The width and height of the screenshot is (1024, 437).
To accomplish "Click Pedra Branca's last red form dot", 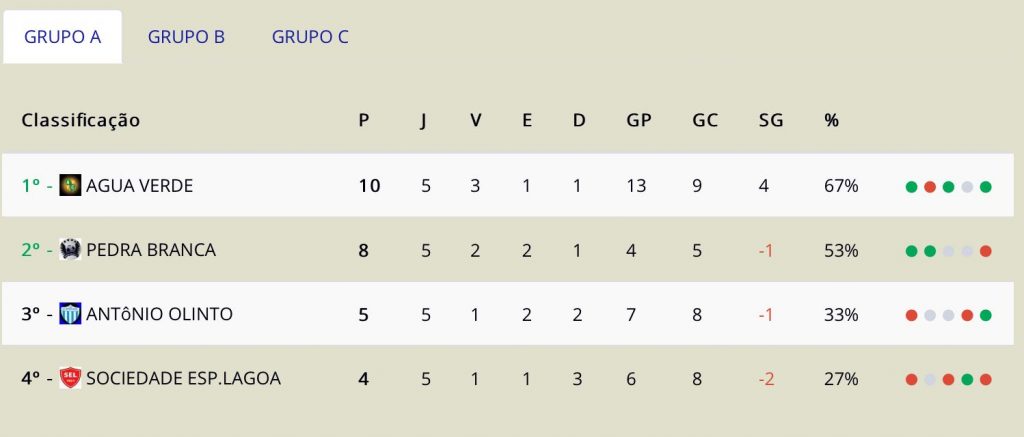I will click(985, 251).
